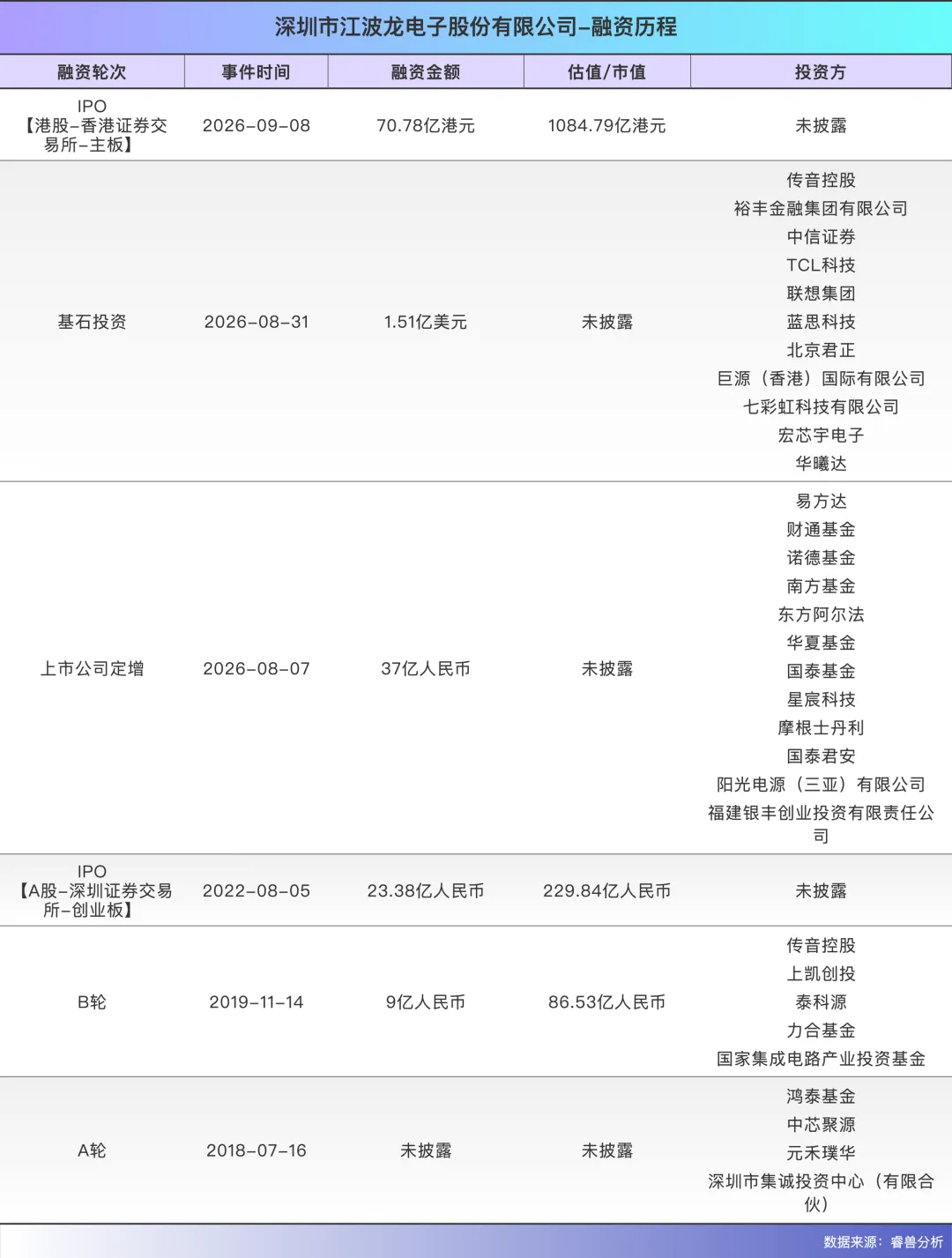Screen dimensions: 952x1258
Task: Select the 融资轮次 column header
Action: [x=92, y=72]
